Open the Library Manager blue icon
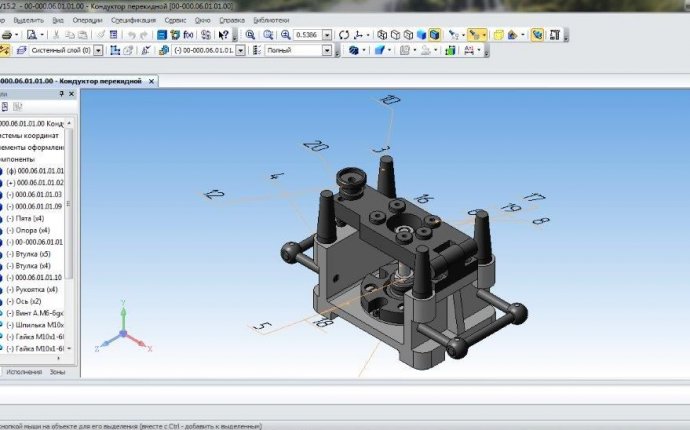Screen dimensions: 690x430 [x=162, y=35]
